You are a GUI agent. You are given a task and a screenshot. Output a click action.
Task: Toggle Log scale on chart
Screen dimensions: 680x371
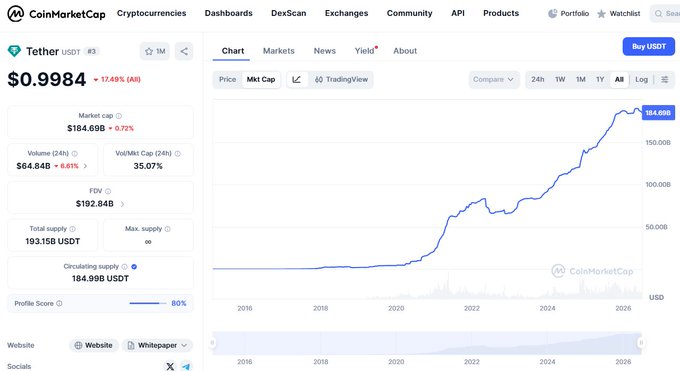click(x=641, y=79)
